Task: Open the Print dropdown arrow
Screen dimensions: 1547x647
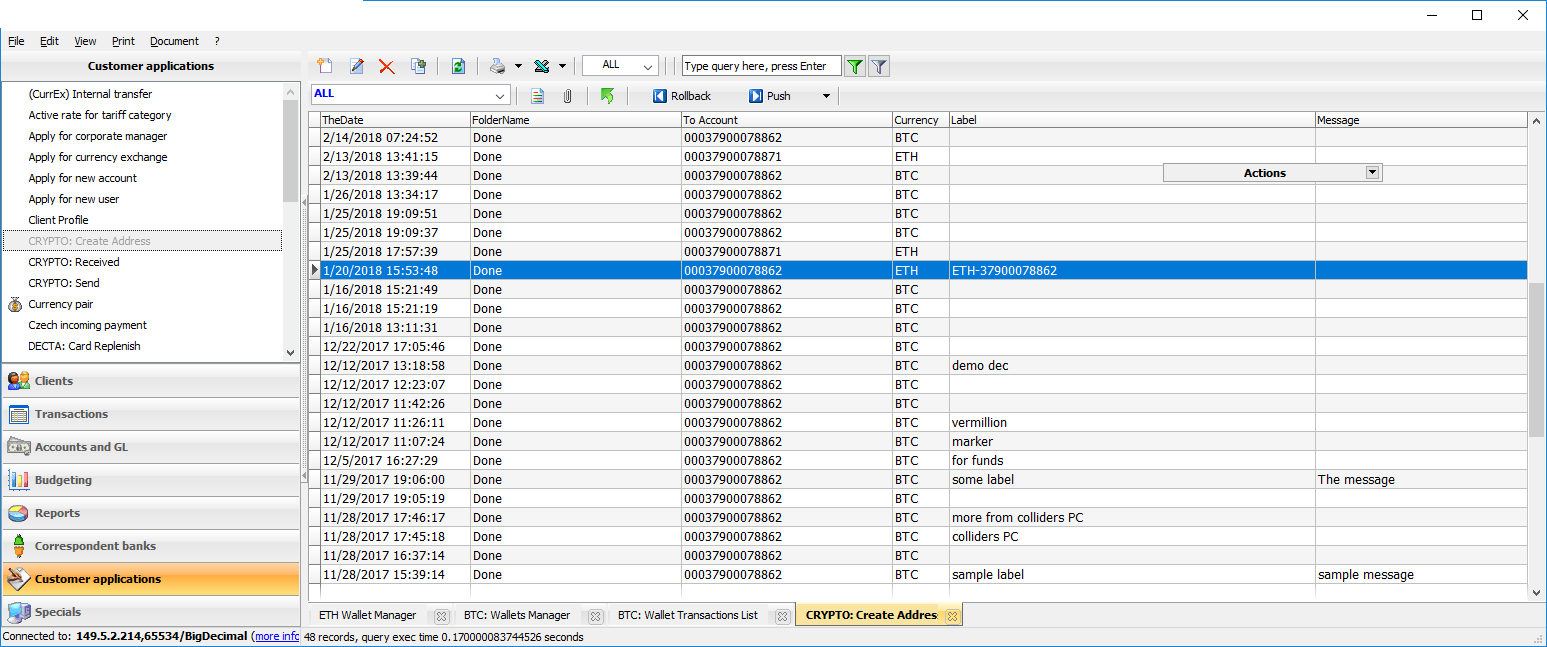Action: point(518,66)
